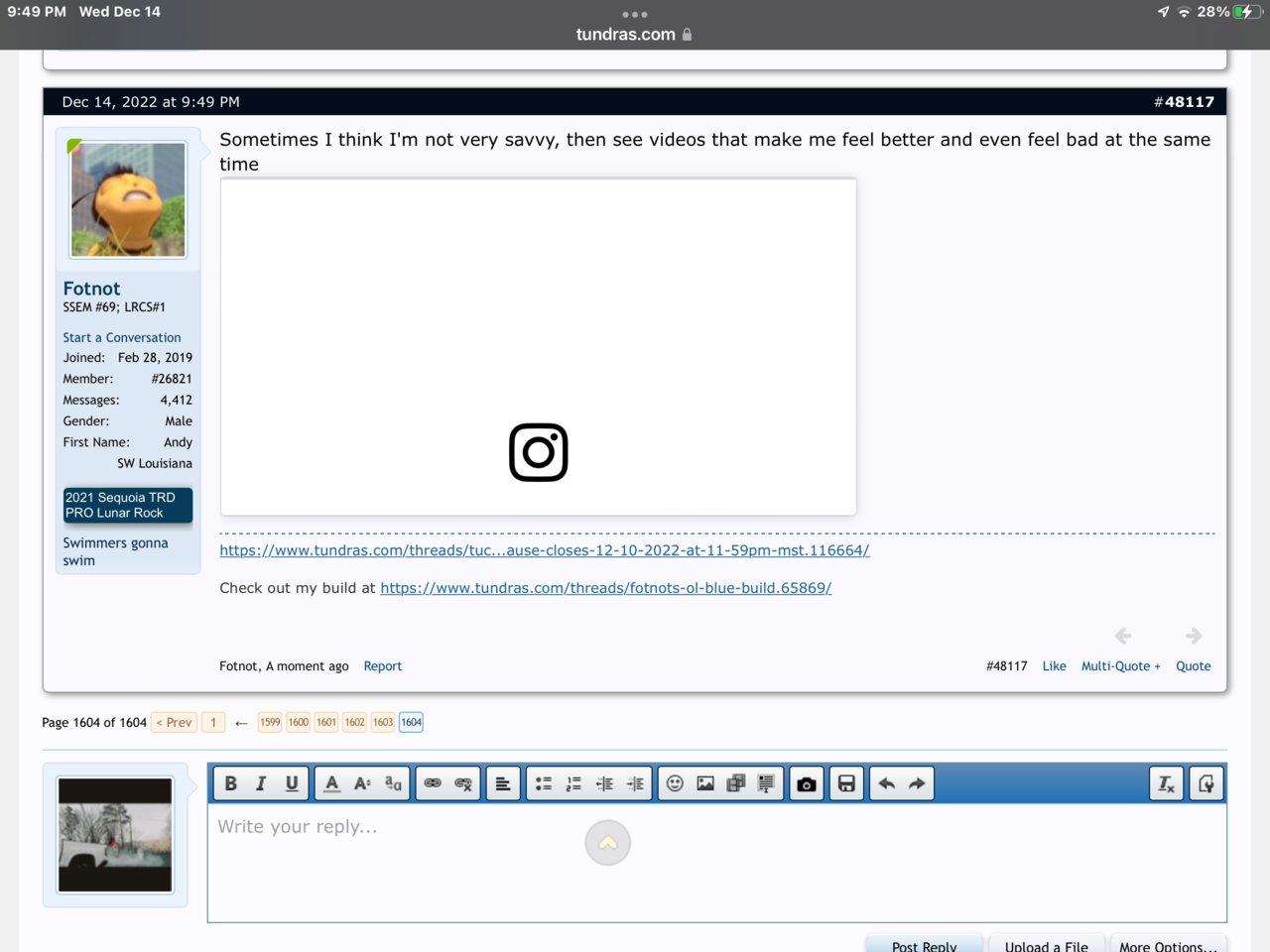Screen dimensions: 1270x952
Task: Open the smilies picker
Action: [x=675, y=783]
